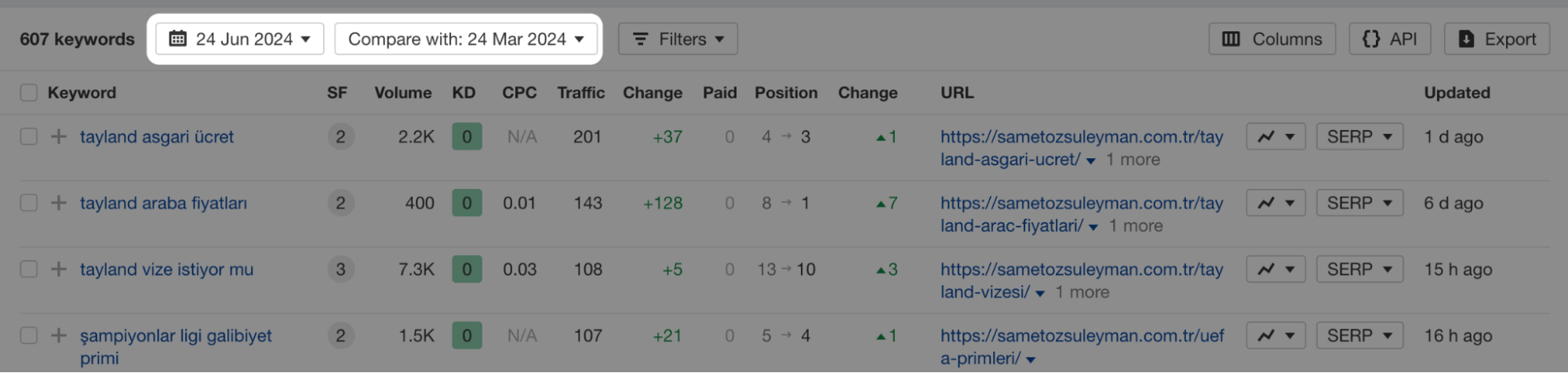
Task: Open the Columns settings button
Action: 1271,39
